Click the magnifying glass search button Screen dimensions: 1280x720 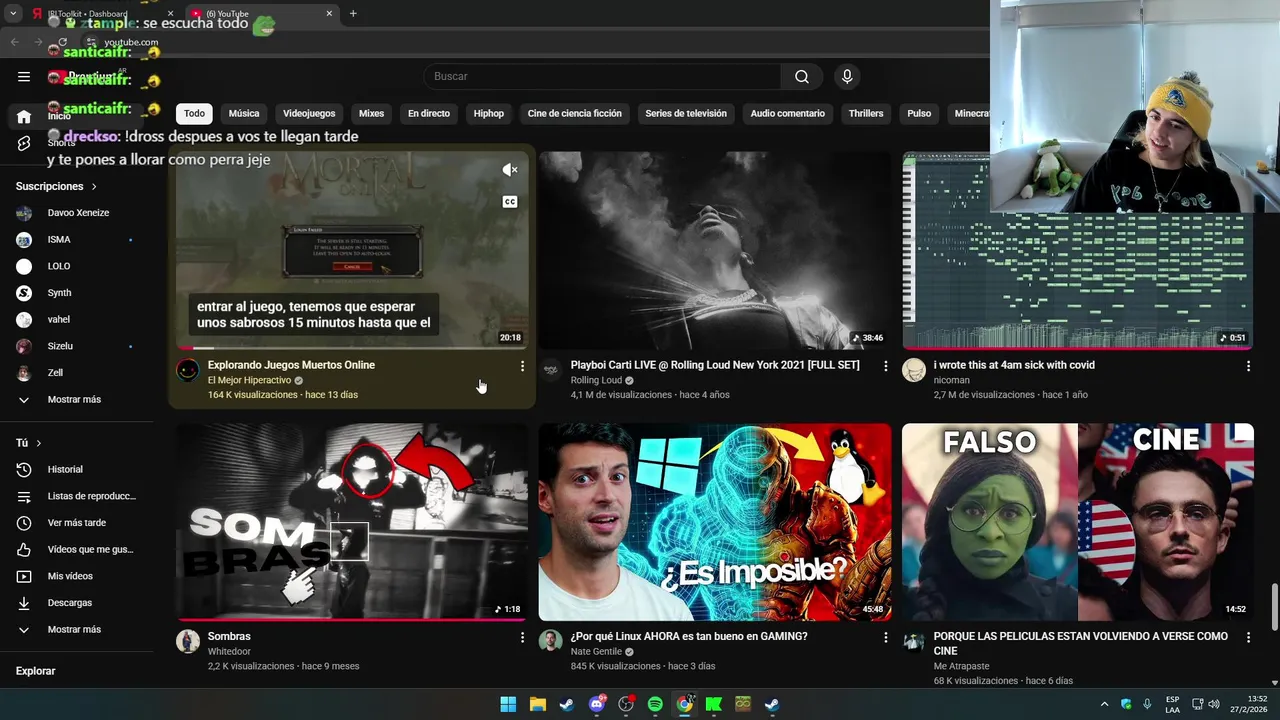[802, 76]
